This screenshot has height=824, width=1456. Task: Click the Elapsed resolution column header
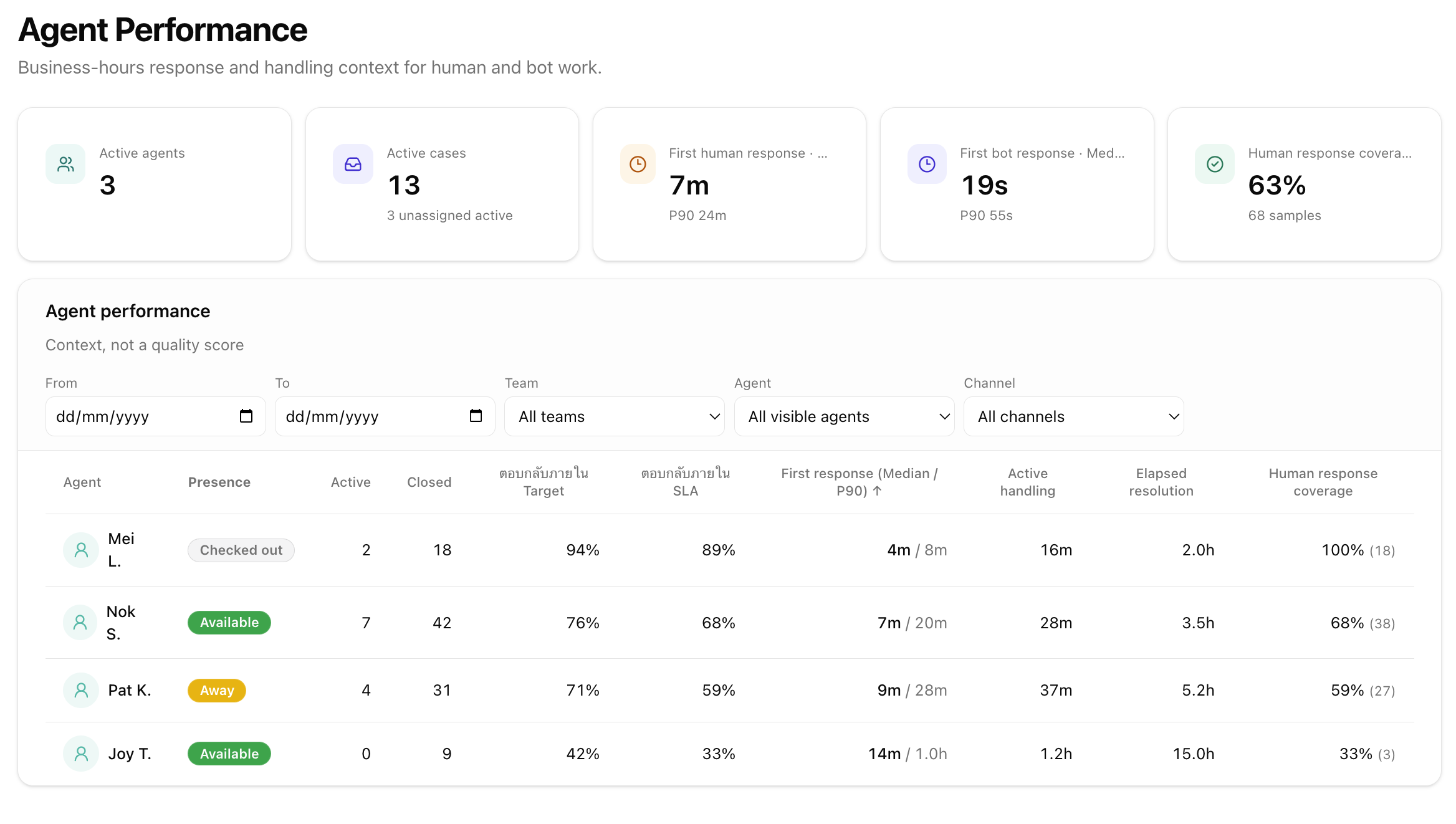(x=1161, y=482)
